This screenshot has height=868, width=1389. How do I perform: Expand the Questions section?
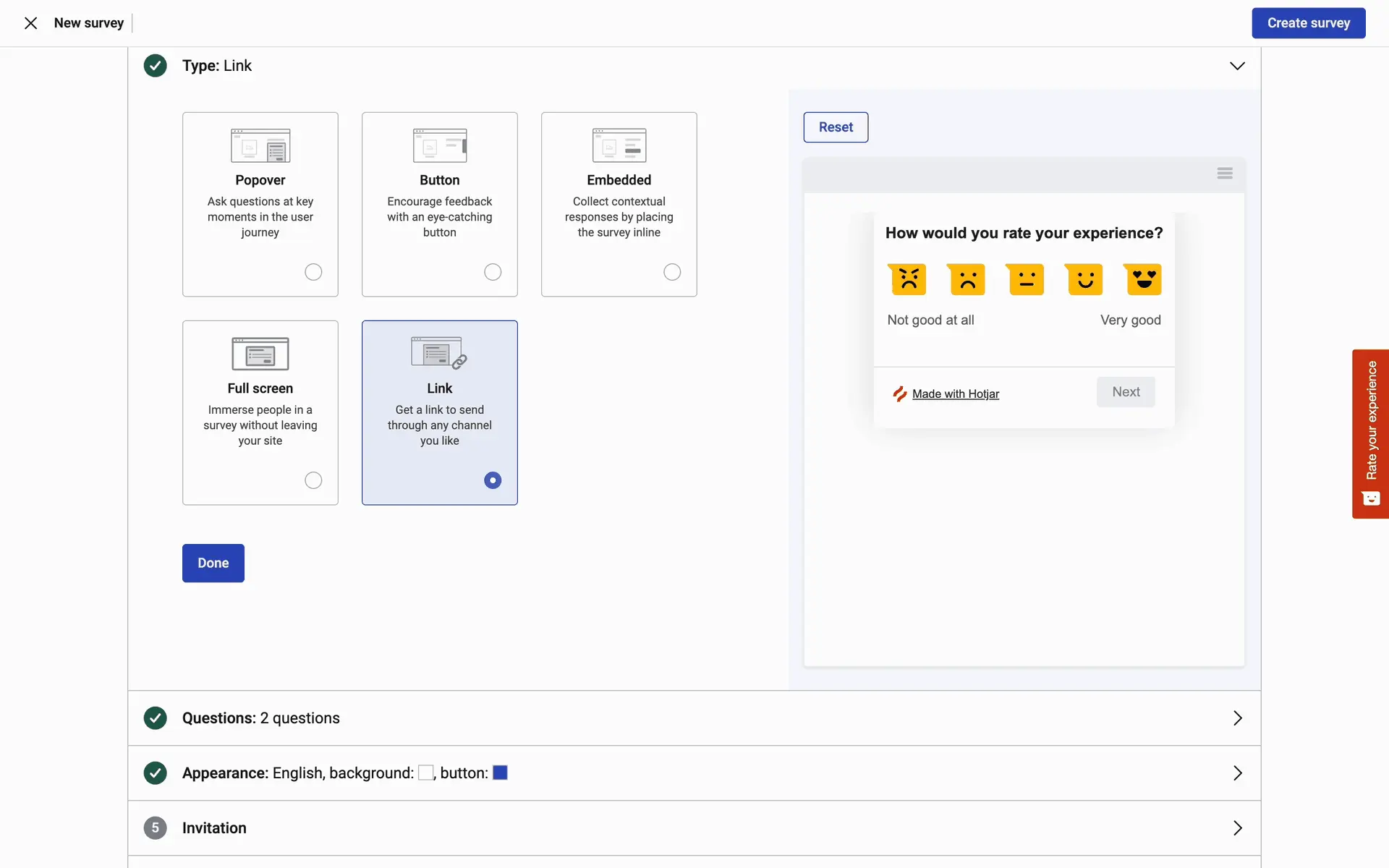click(1237, 718)
